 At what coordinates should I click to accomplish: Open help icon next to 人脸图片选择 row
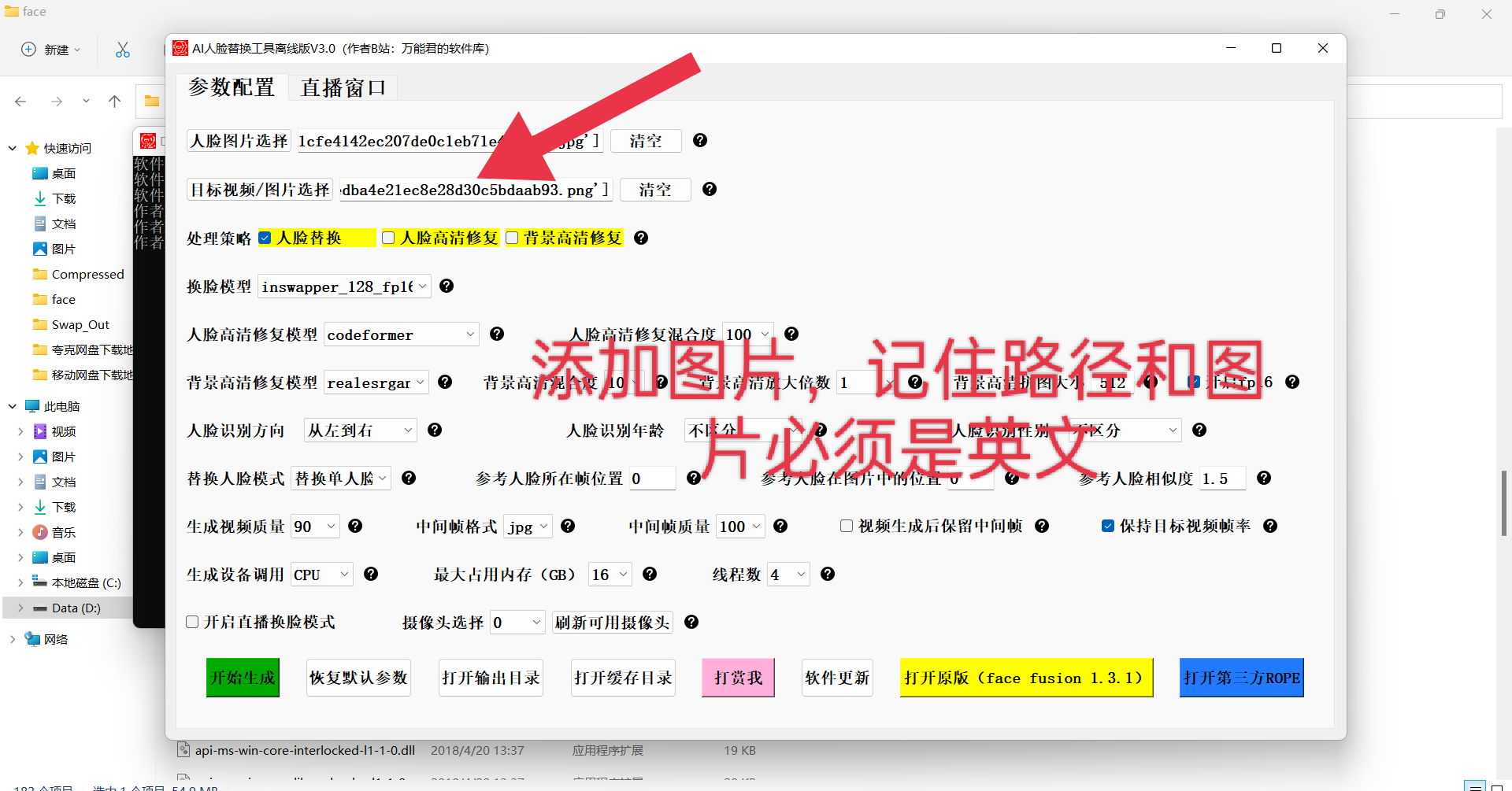pos(700,140)
